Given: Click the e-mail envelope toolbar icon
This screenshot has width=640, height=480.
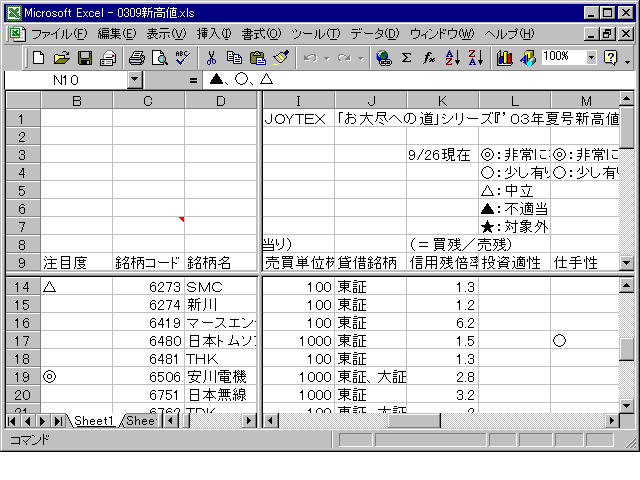Looking at the screenshot, I should click(108, 58).
